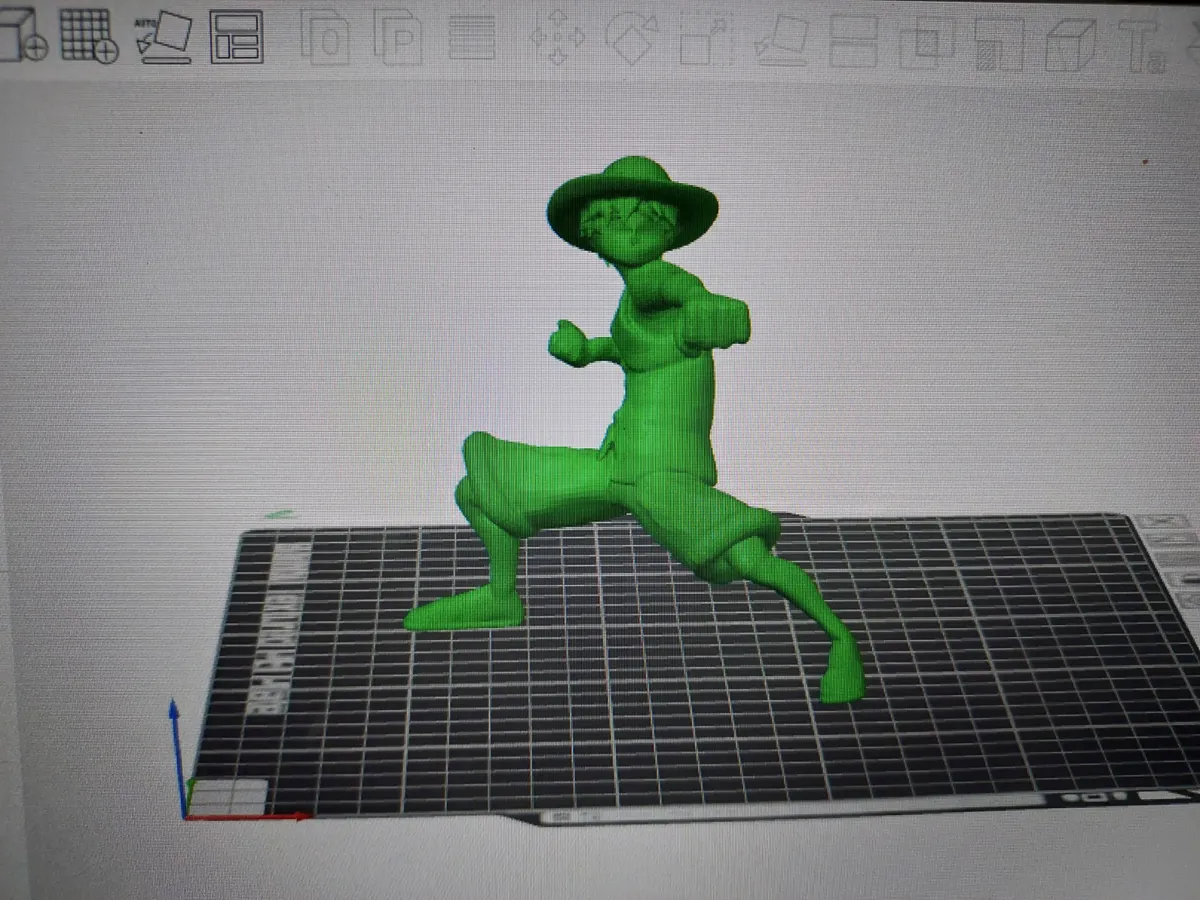Add a new build plate
The width and height of the screenshot is (1200, 900).
point(90,37)
